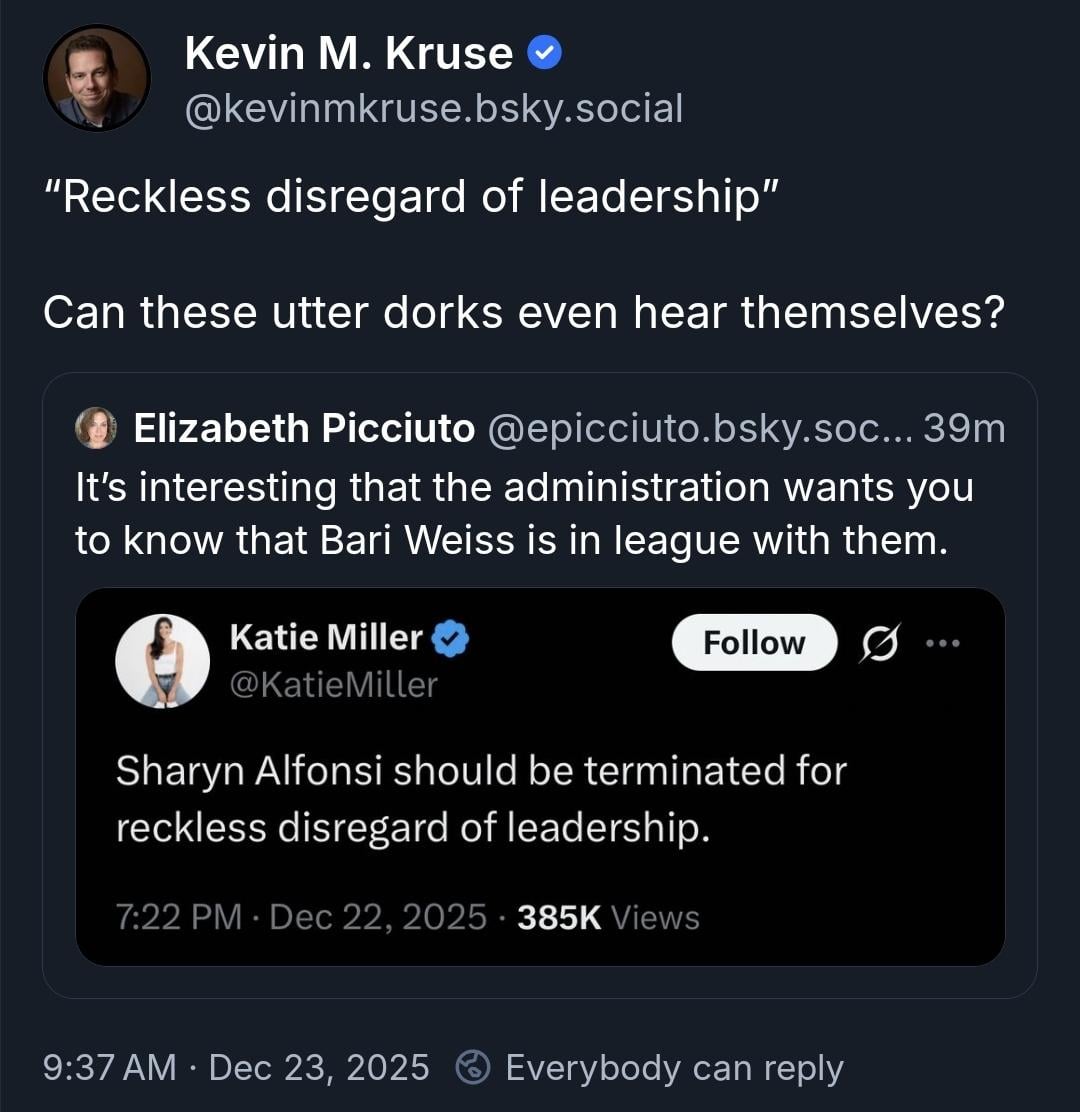Click the blue verified badge beside Kevin M. Kruse
Screen dimensions: 1080x1112
pyautogui.click(x=545, y=53)
